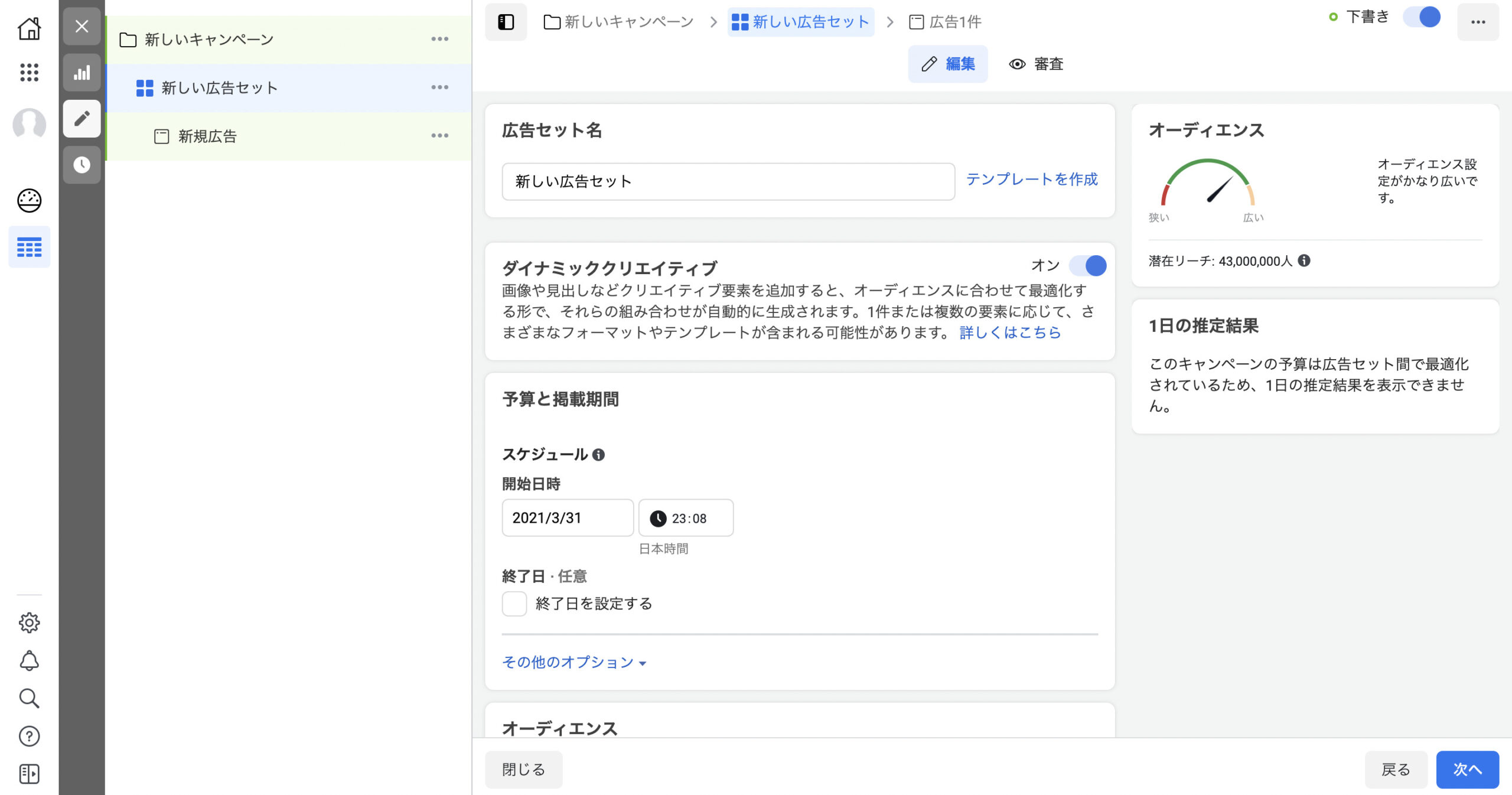
Task: Select 広告1件 in the breadcrumb
Action: 946,22
